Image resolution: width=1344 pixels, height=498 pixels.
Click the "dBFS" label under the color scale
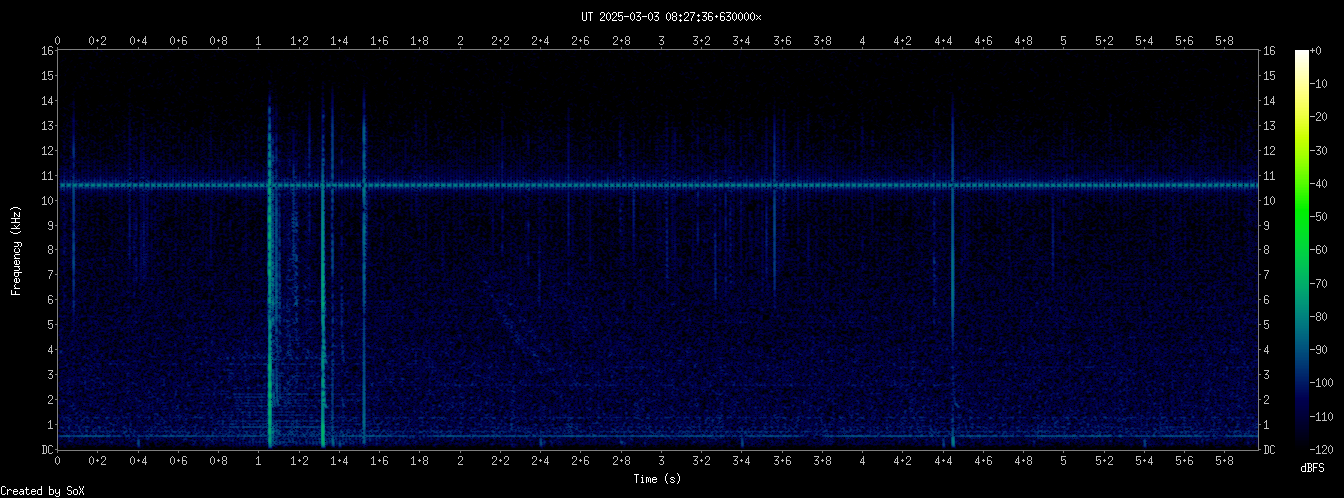pos(1312,468)
